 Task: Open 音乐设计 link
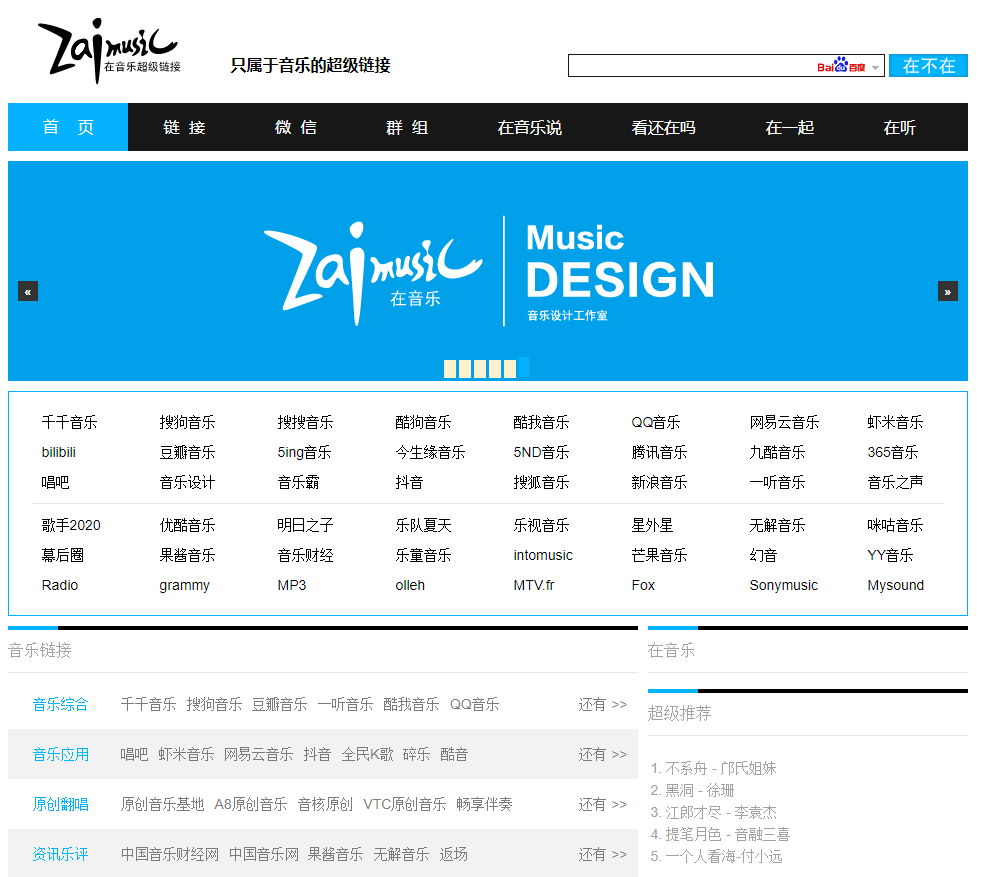pyautogui.click(x=187, y=483)
